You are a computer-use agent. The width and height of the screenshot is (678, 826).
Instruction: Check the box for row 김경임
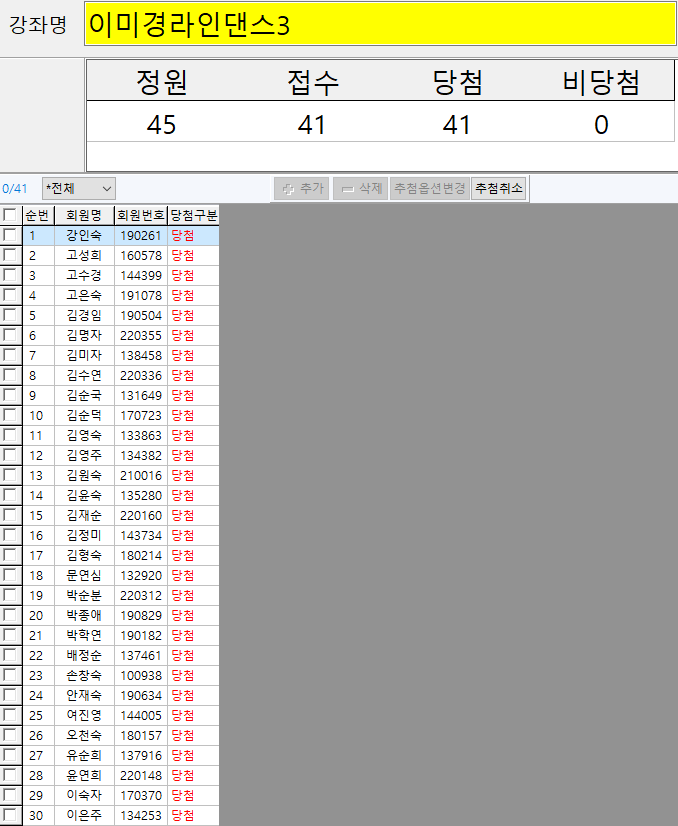tap(9, 315)
